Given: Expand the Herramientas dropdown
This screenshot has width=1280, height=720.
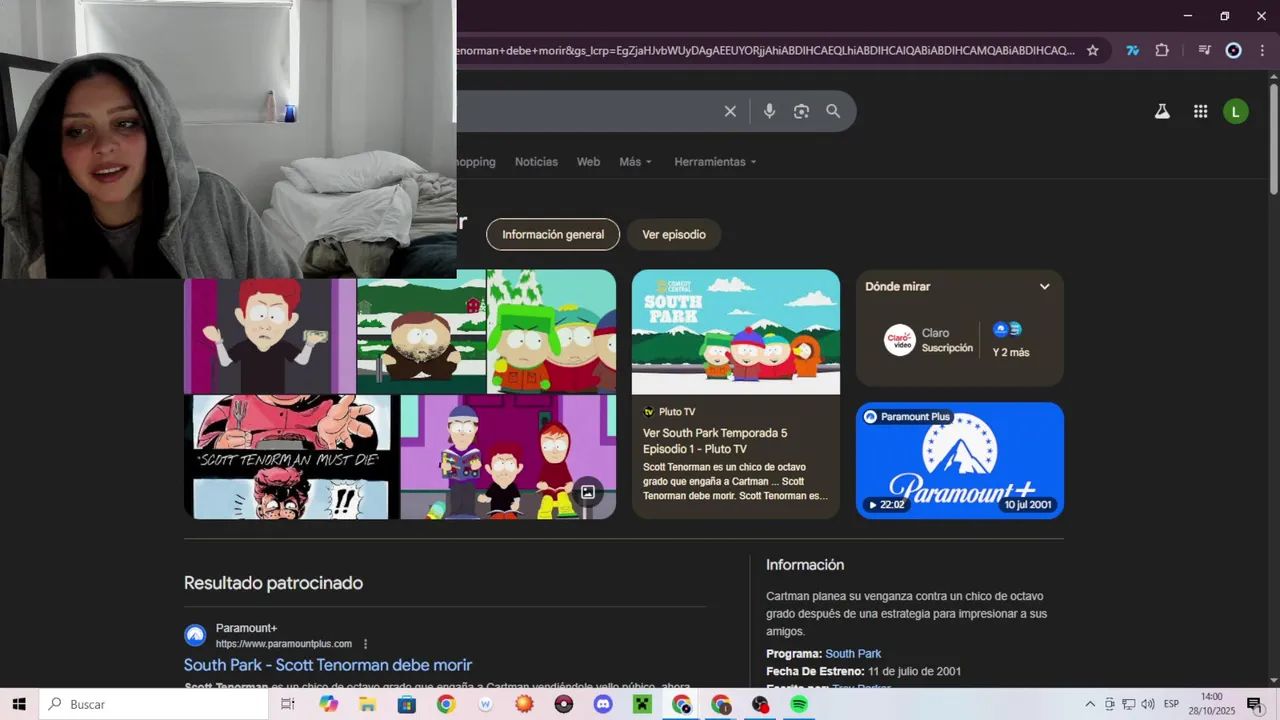Looking at the screenshot, I should tap(715, 162).
